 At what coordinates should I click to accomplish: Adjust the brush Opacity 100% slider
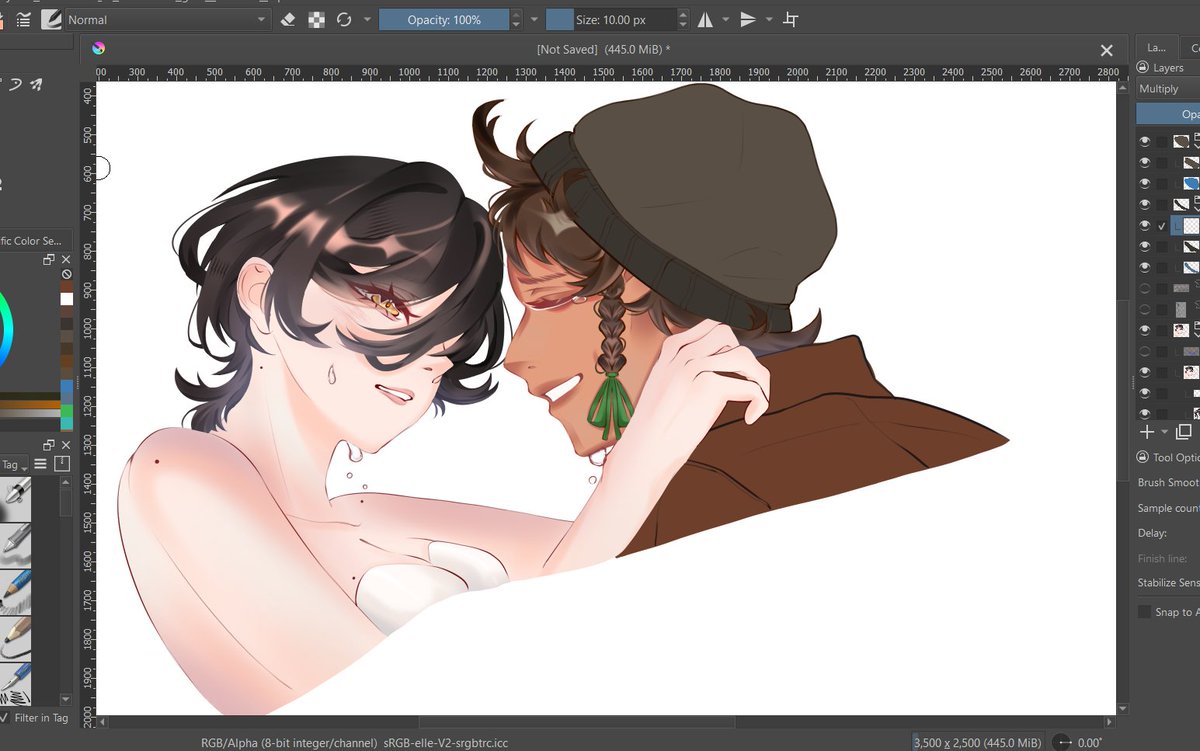[444, 19]
